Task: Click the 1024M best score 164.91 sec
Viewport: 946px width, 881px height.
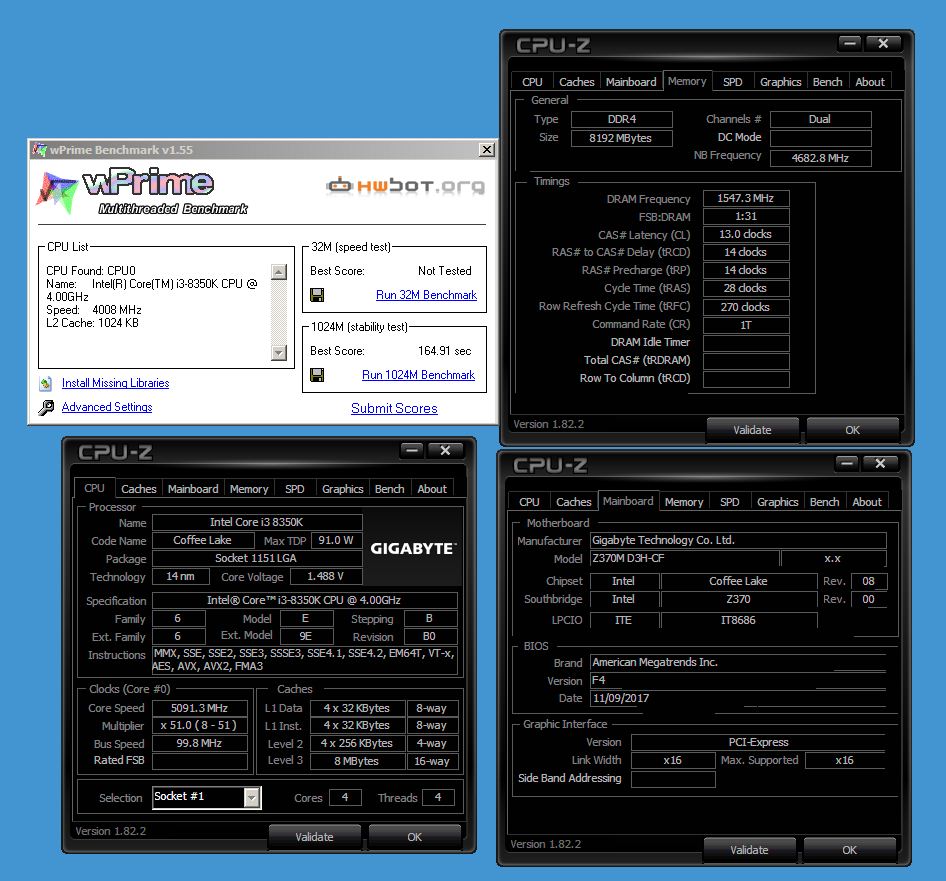Action: 445,351
